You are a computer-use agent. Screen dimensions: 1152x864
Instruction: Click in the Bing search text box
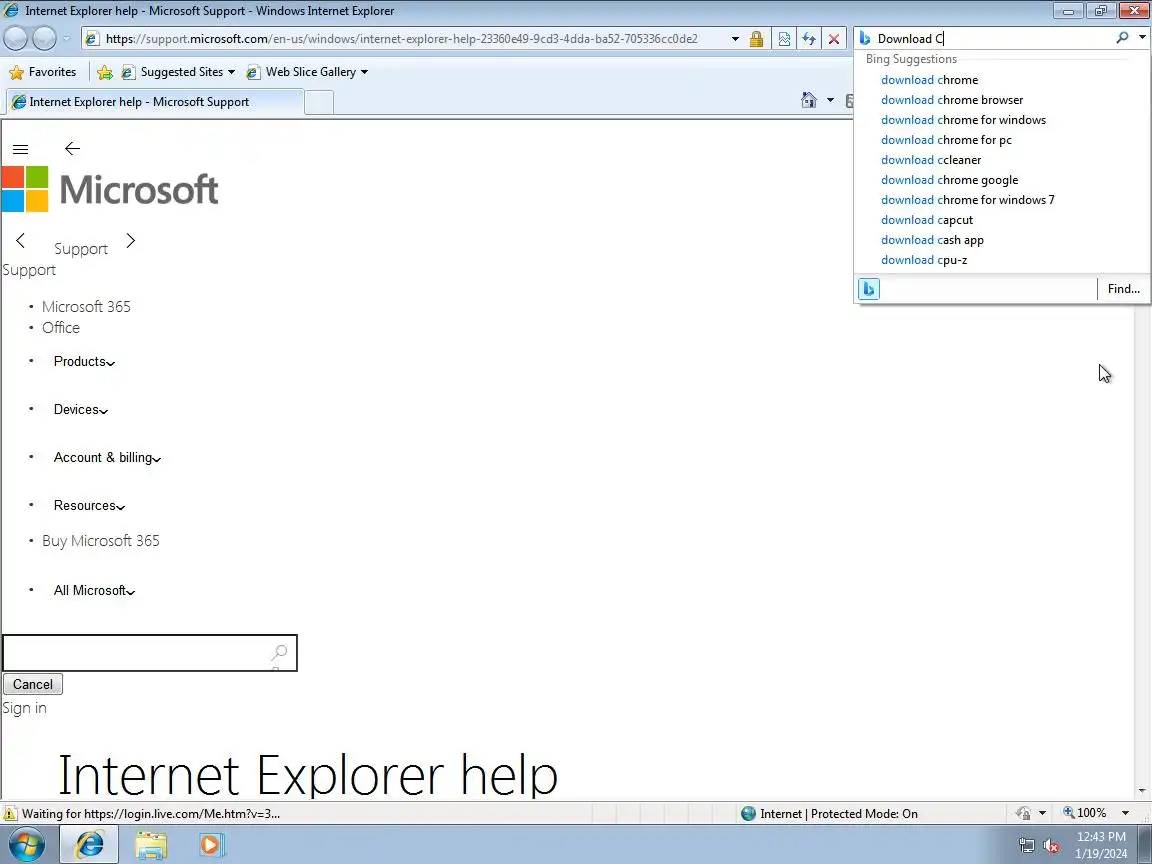pos(992,38)
